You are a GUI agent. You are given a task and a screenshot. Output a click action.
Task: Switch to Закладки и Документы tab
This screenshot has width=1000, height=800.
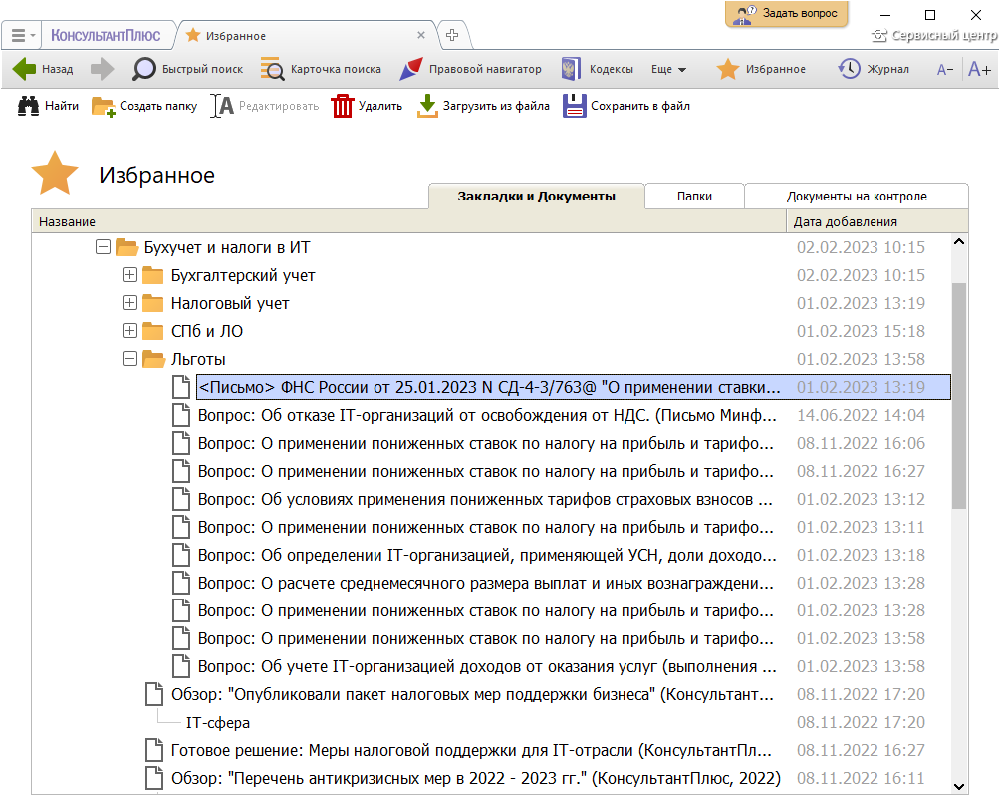(536, 196)
